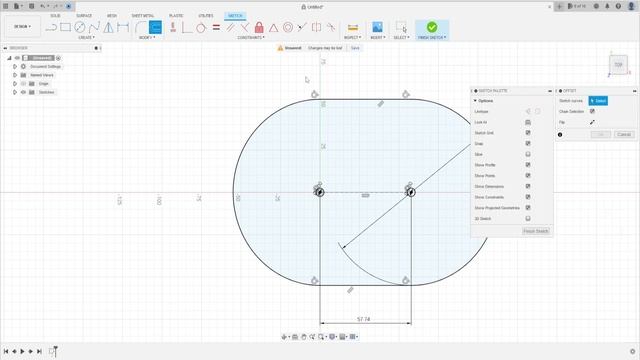This screenshot has width=640, height=360.
Task: Open the Constraints dropdown menu
Action: click(x=251, y=38)
